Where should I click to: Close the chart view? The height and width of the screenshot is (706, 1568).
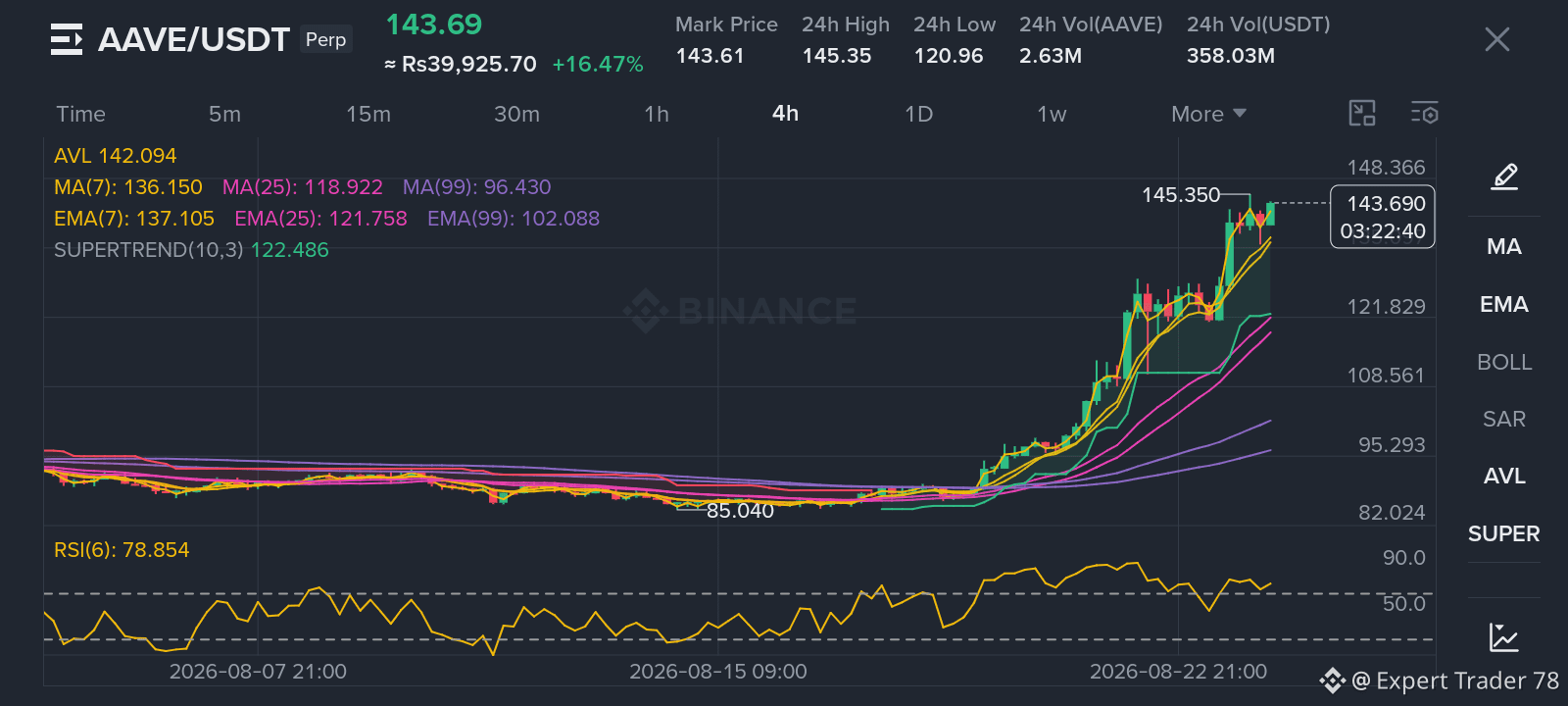(x=1496, y=39)
